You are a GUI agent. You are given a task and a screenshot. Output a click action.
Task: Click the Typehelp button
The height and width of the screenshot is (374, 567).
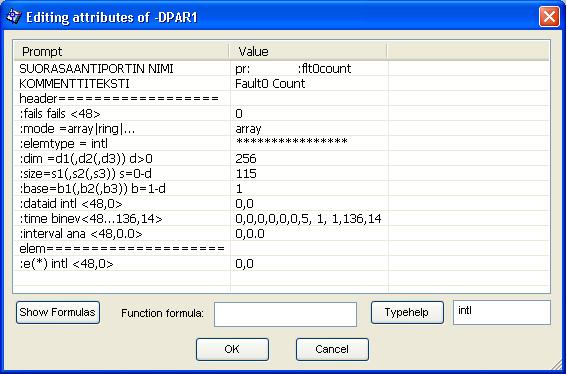pyautogui.click(x=407, y=313)
